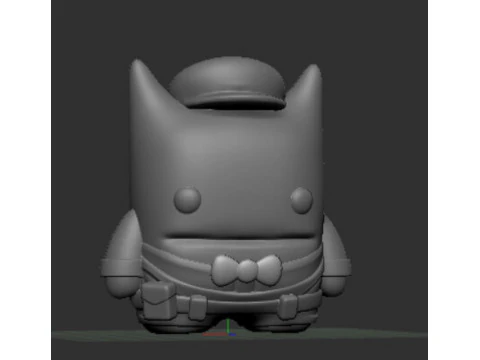This screenshot has width=480, height=360.
Task: Click the green axis gizmo at the model's base
Action: (x=228, y=326)
